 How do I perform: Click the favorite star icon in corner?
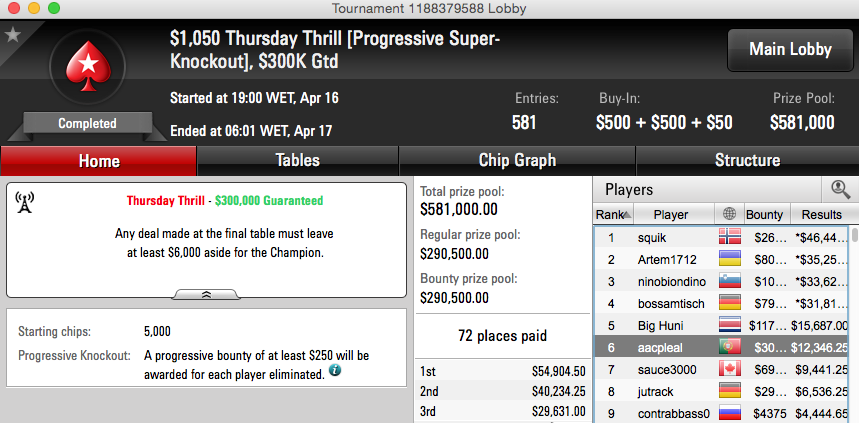[x=12, y=35]
